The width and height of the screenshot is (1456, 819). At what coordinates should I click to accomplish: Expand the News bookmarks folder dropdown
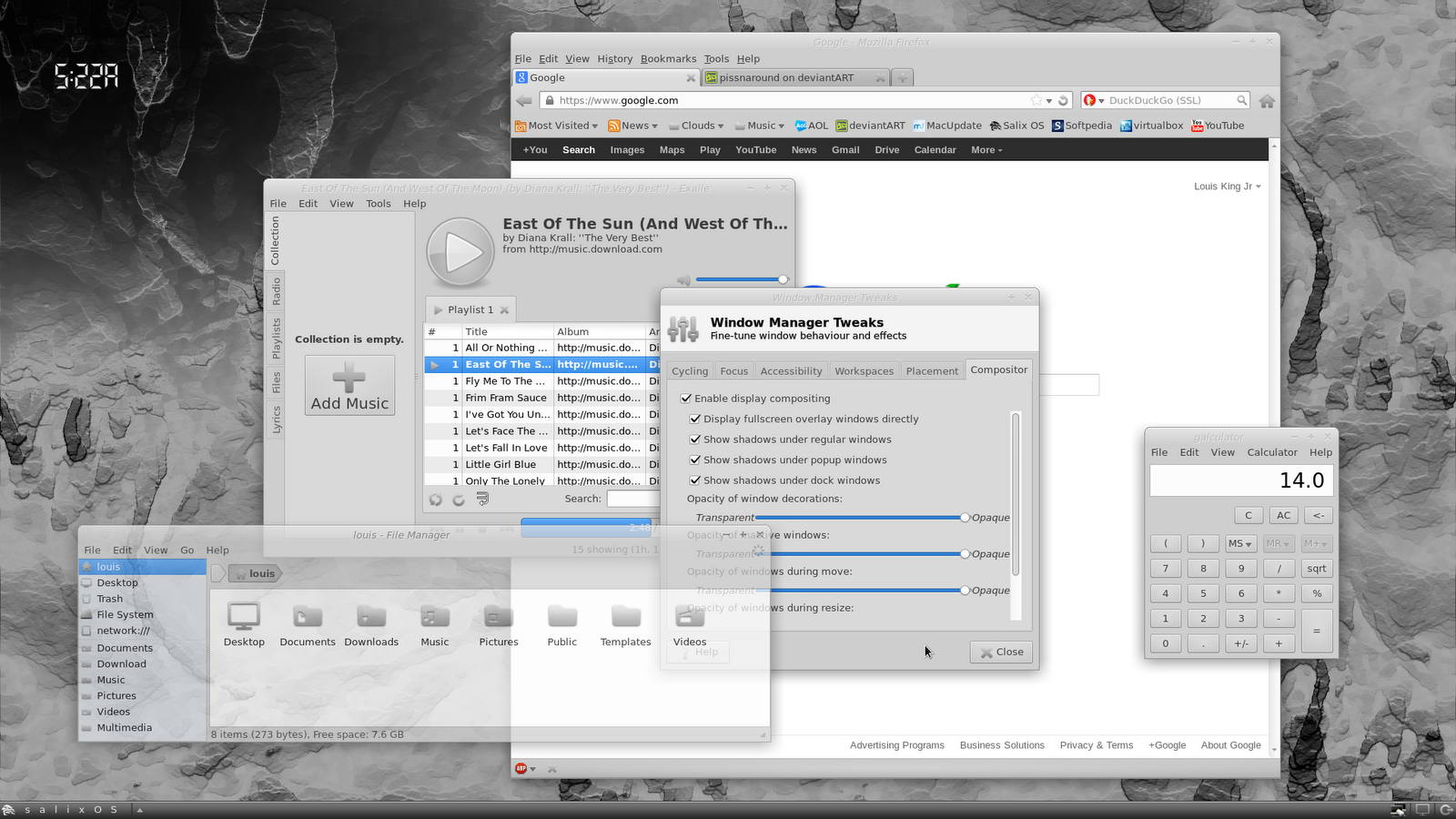632,126
